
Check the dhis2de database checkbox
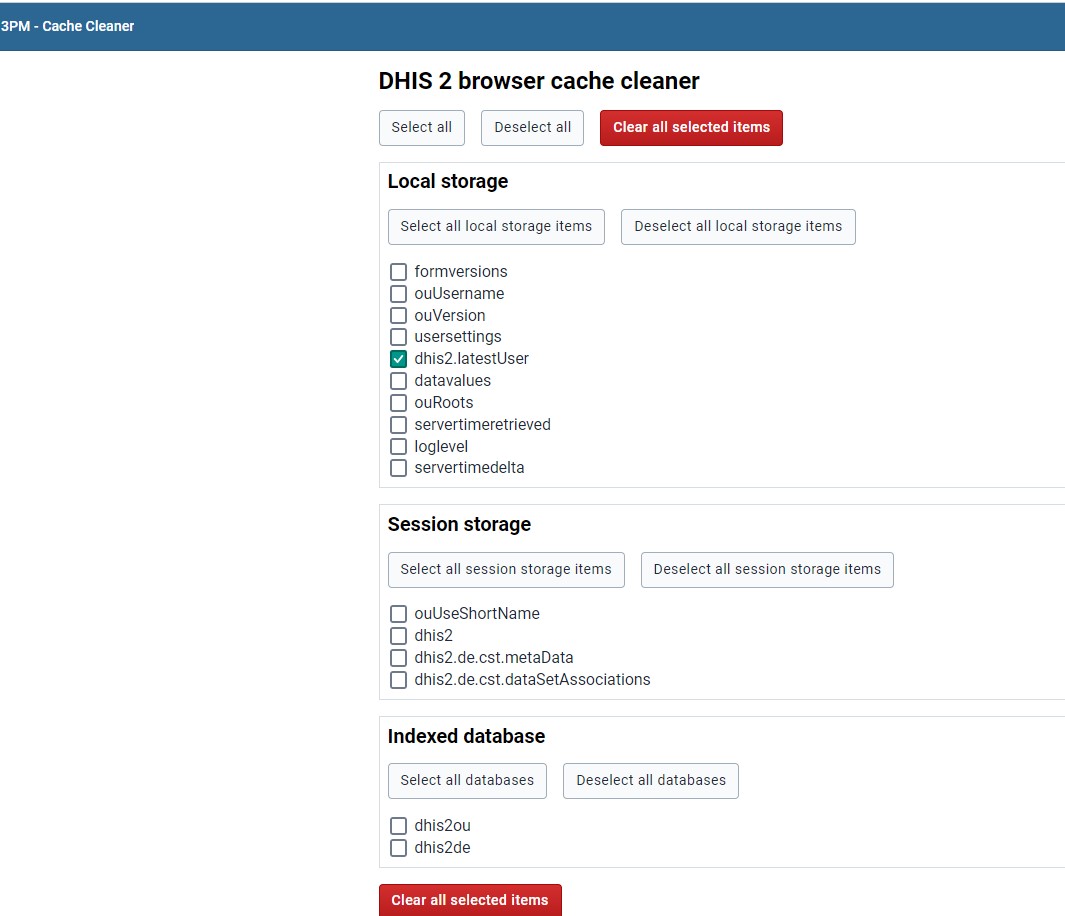(399, 848)
